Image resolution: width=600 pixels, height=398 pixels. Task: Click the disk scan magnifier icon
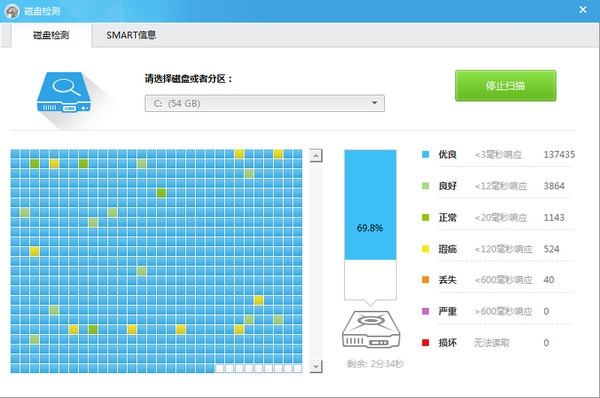(x=64, y=92)
